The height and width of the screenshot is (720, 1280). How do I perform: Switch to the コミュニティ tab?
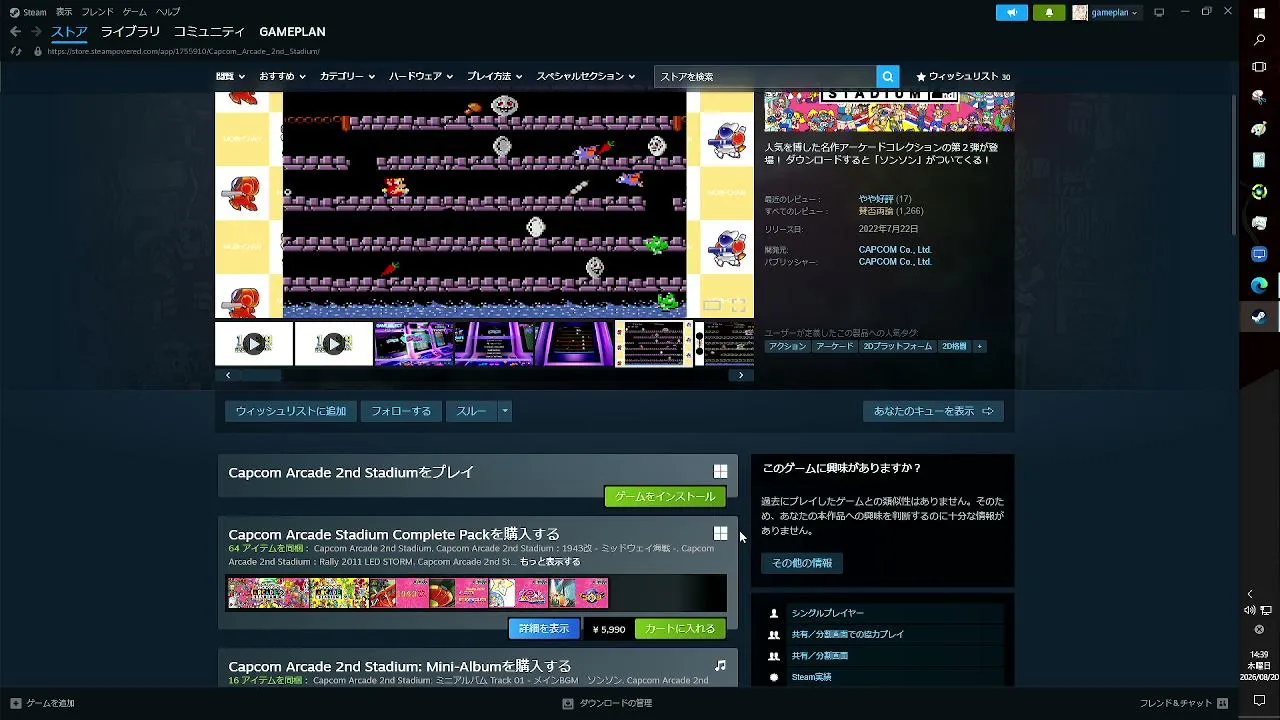click(209, 32)
